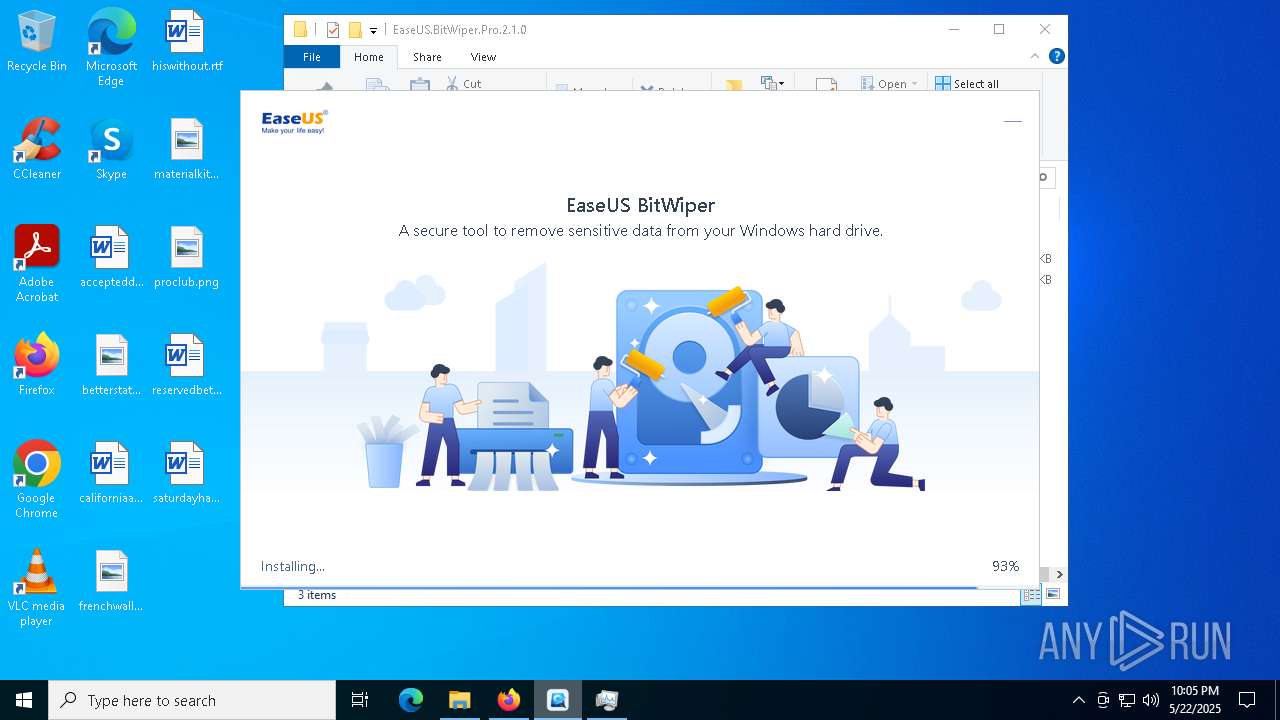Click the EaseUS logo in installer
Viewport: 1280px width, 720px height.
tap(294, 122)
